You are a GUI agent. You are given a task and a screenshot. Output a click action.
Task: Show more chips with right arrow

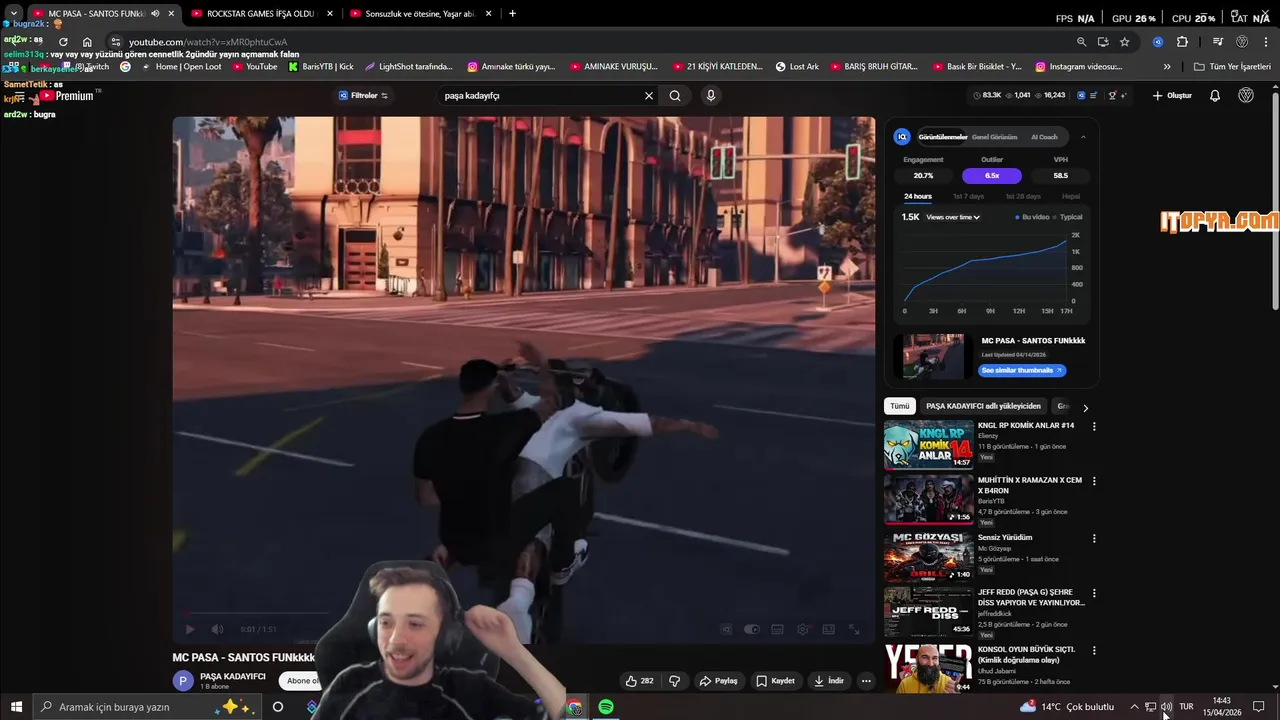coord(1085,407)
